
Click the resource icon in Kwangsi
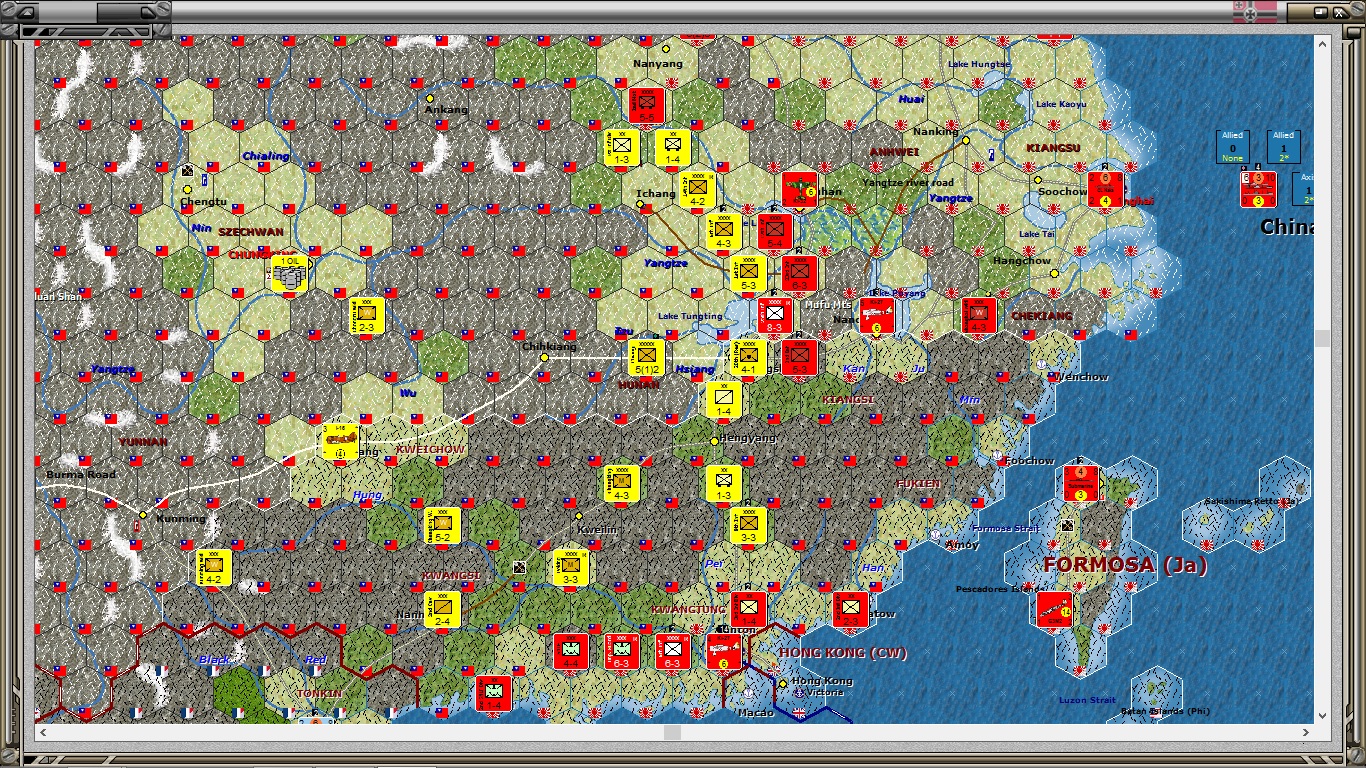coord(519,567)
